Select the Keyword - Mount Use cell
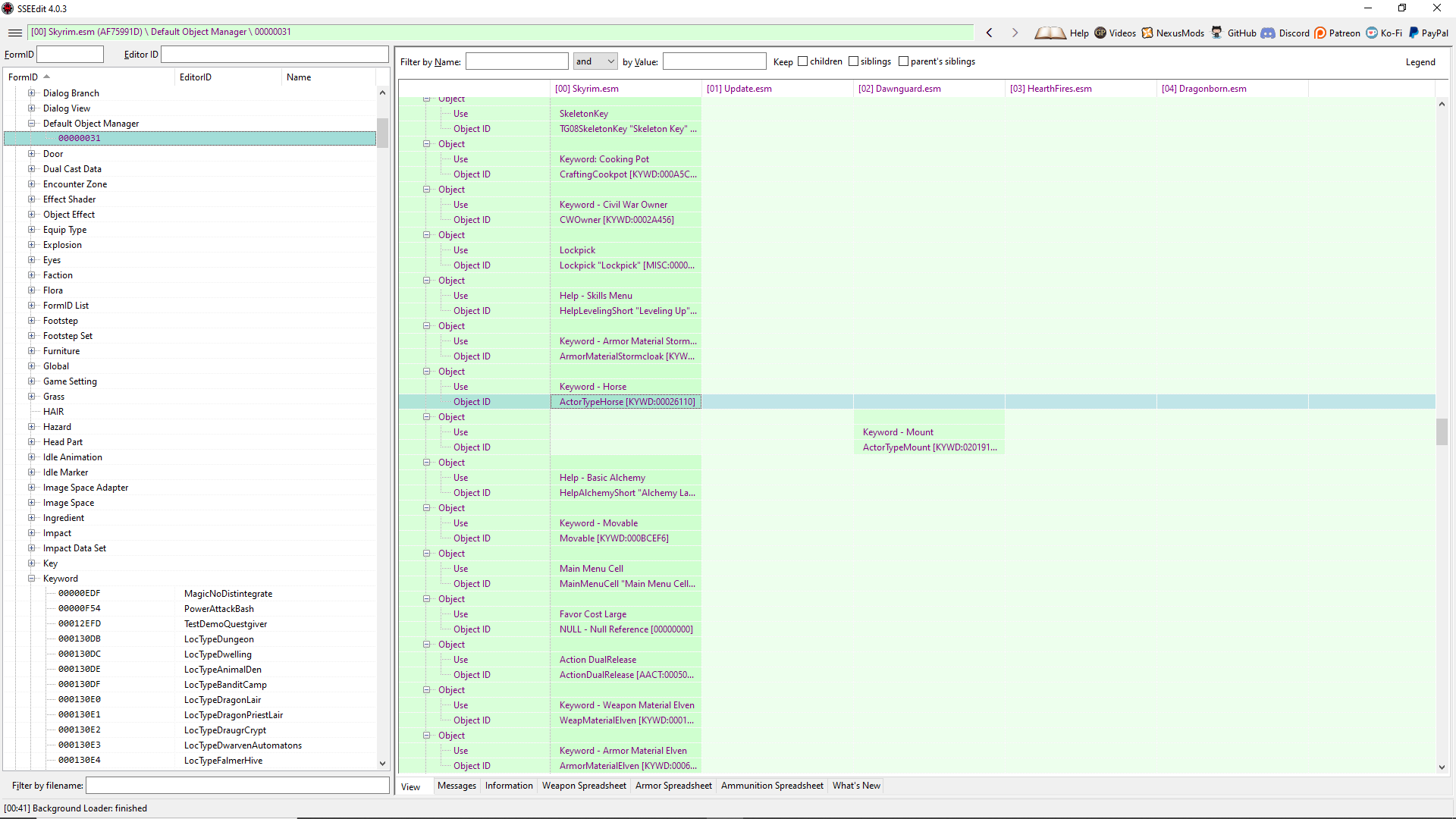 pyautogui.click(x=929, y=432)
